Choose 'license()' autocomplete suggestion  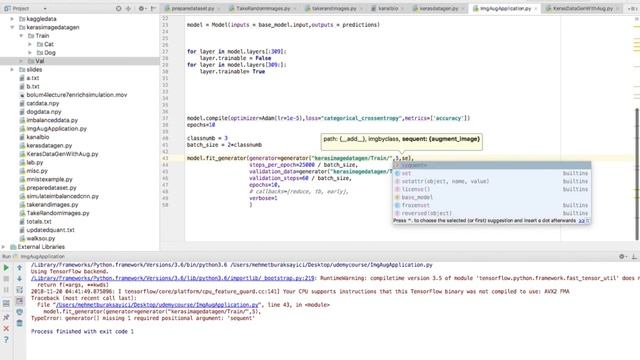(492, 189)
